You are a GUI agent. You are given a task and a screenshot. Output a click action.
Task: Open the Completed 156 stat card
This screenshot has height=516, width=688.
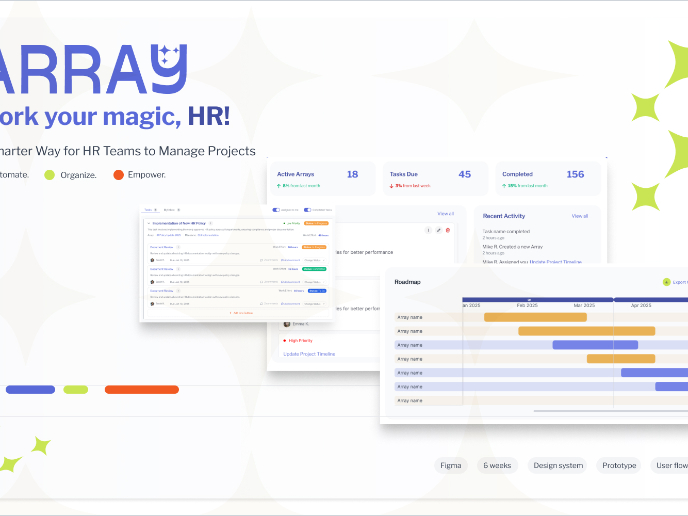pyautogui.click(x=548, y=179)
